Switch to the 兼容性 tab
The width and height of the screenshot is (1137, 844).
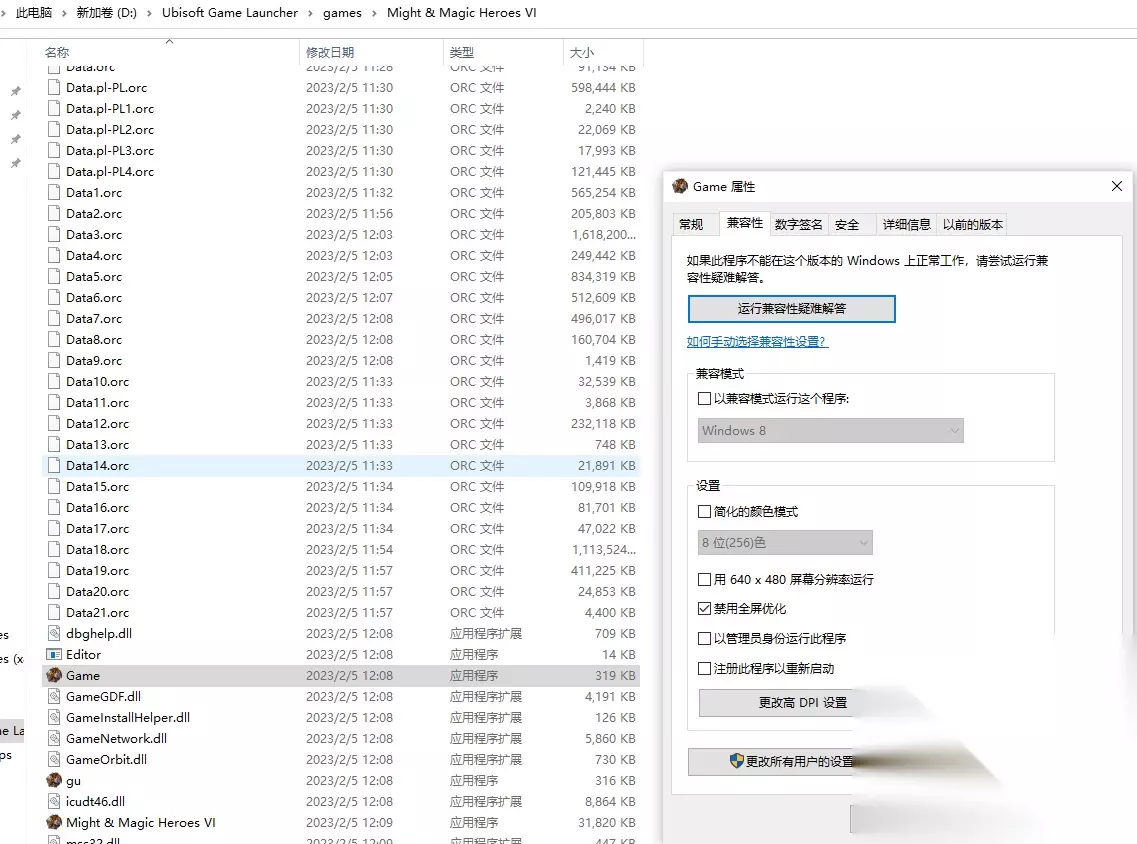745,223
